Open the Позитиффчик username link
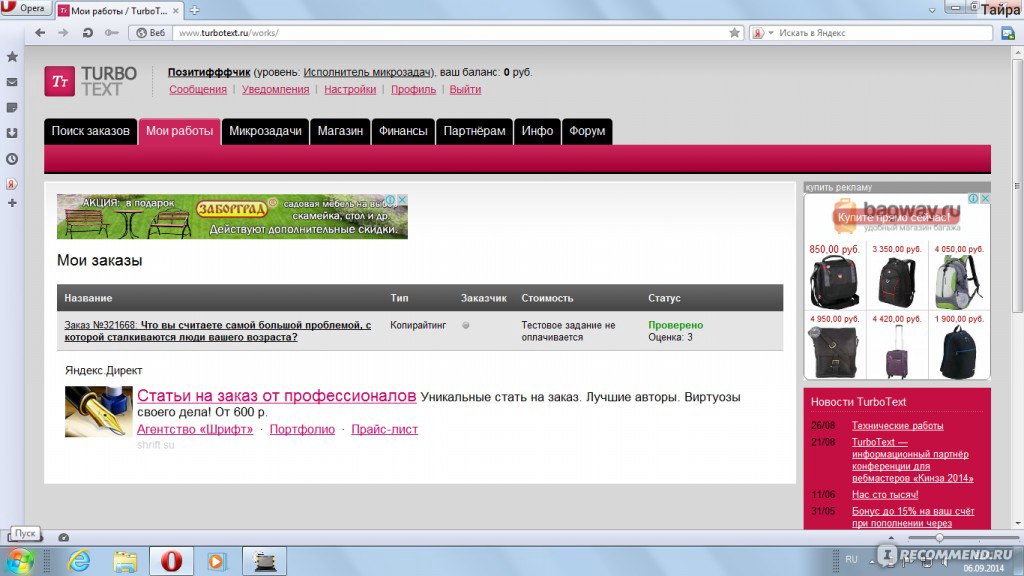This screenshot has width=1024, height=576. tap(209, 72)
